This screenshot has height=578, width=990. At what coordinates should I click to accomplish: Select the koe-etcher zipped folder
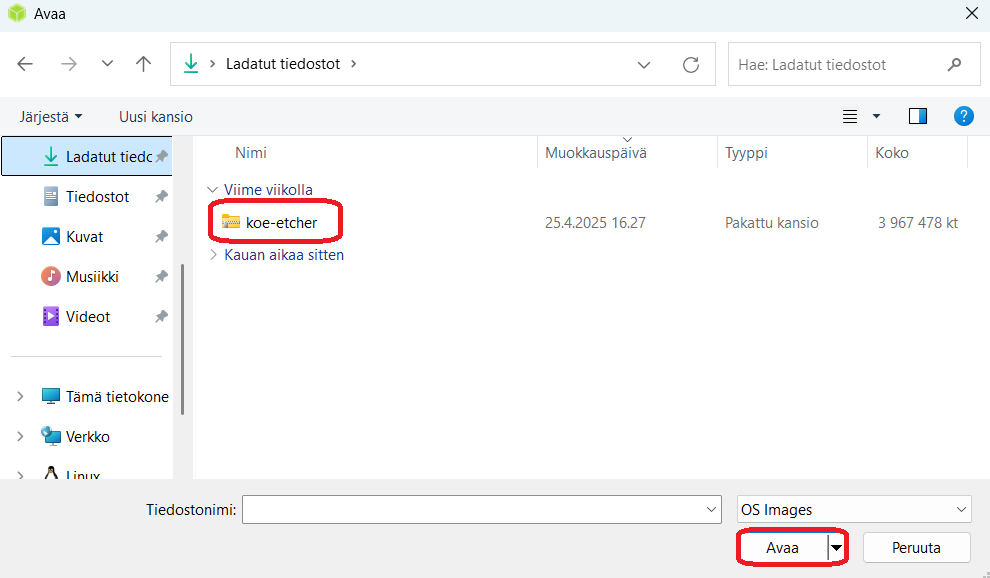click(x=281, y=222)
